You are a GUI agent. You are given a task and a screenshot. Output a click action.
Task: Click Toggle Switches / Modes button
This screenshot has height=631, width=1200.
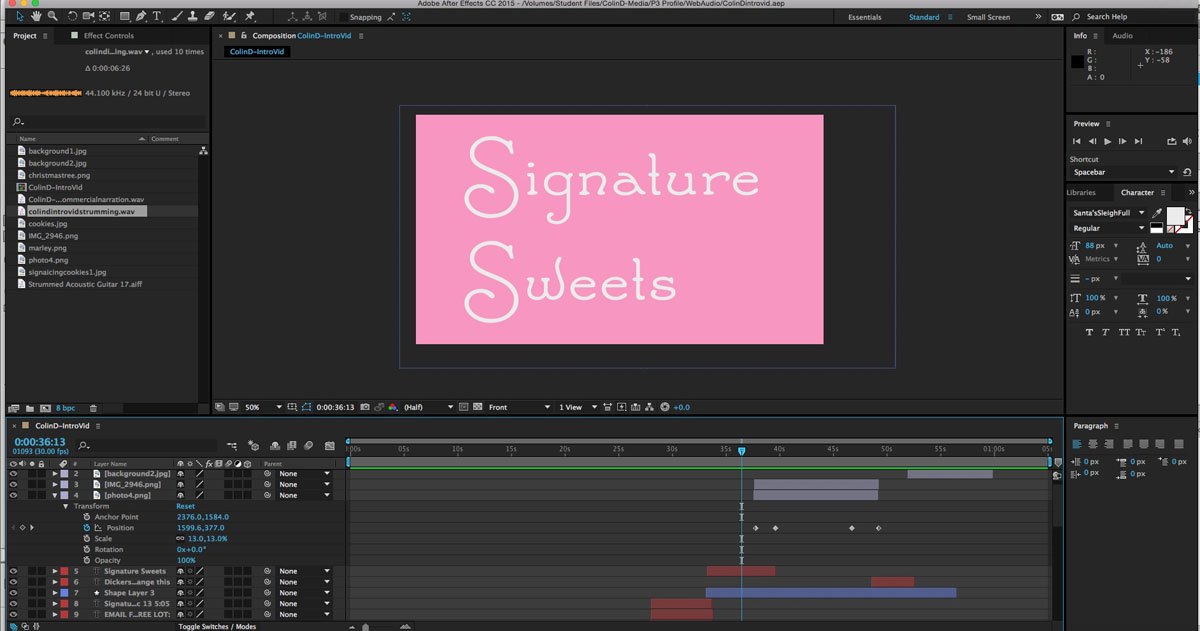[x=217, y=626]
